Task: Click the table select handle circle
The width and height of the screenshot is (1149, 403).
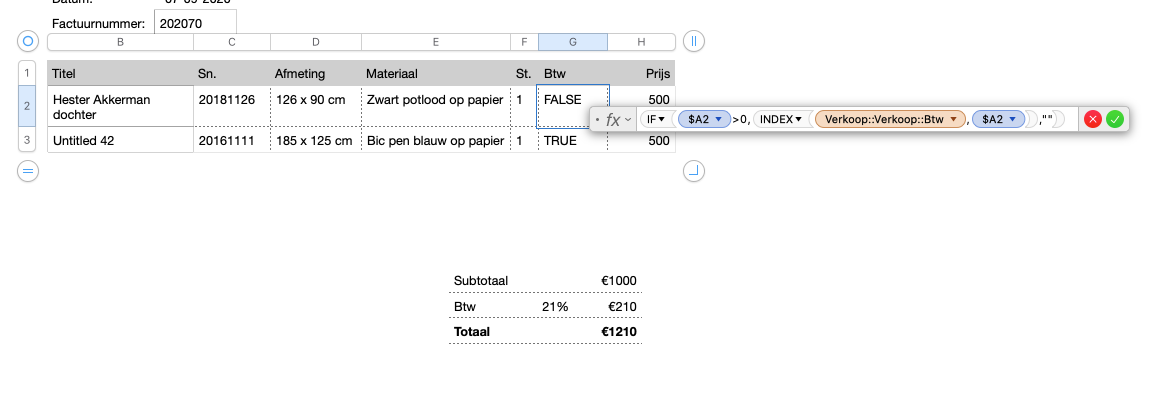Action: [x=28, y=42]
